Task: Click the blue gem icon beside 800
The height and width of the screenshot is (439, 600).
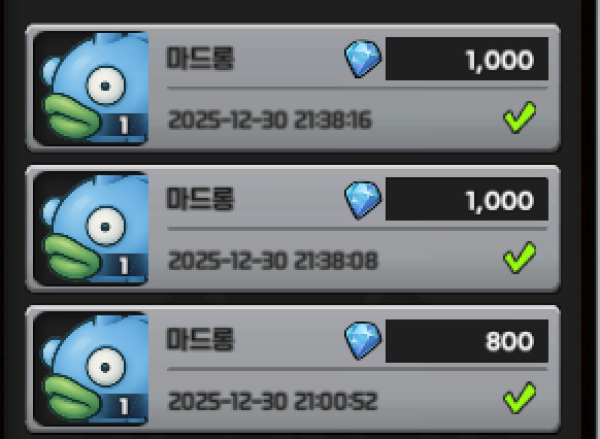Action: tap(363, 340)
